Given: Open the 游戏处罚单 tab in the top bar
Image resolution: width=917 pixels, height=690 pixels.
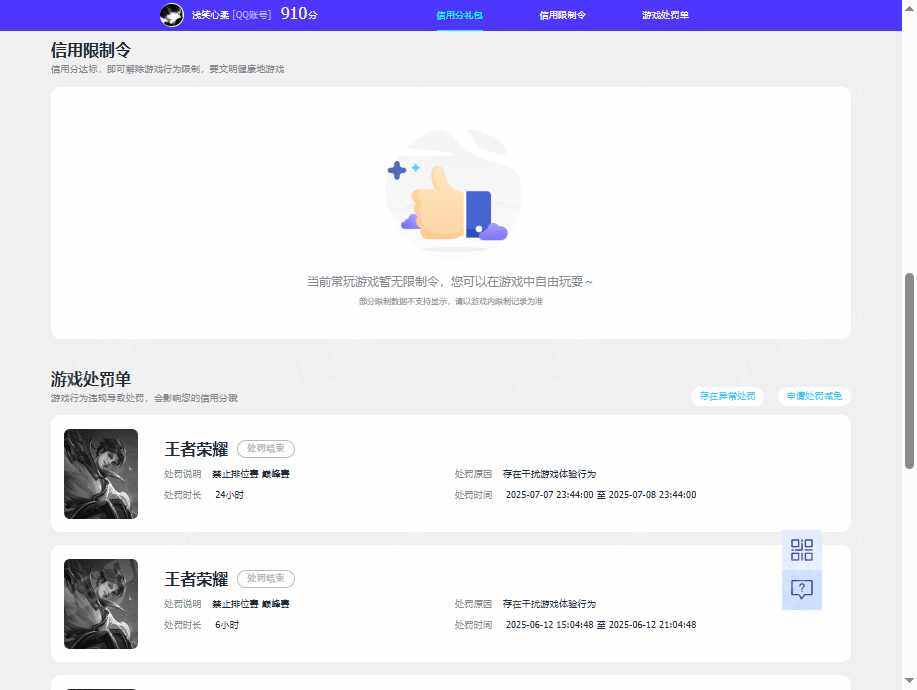Looking at the screenshot, I should tap(665, 15).
